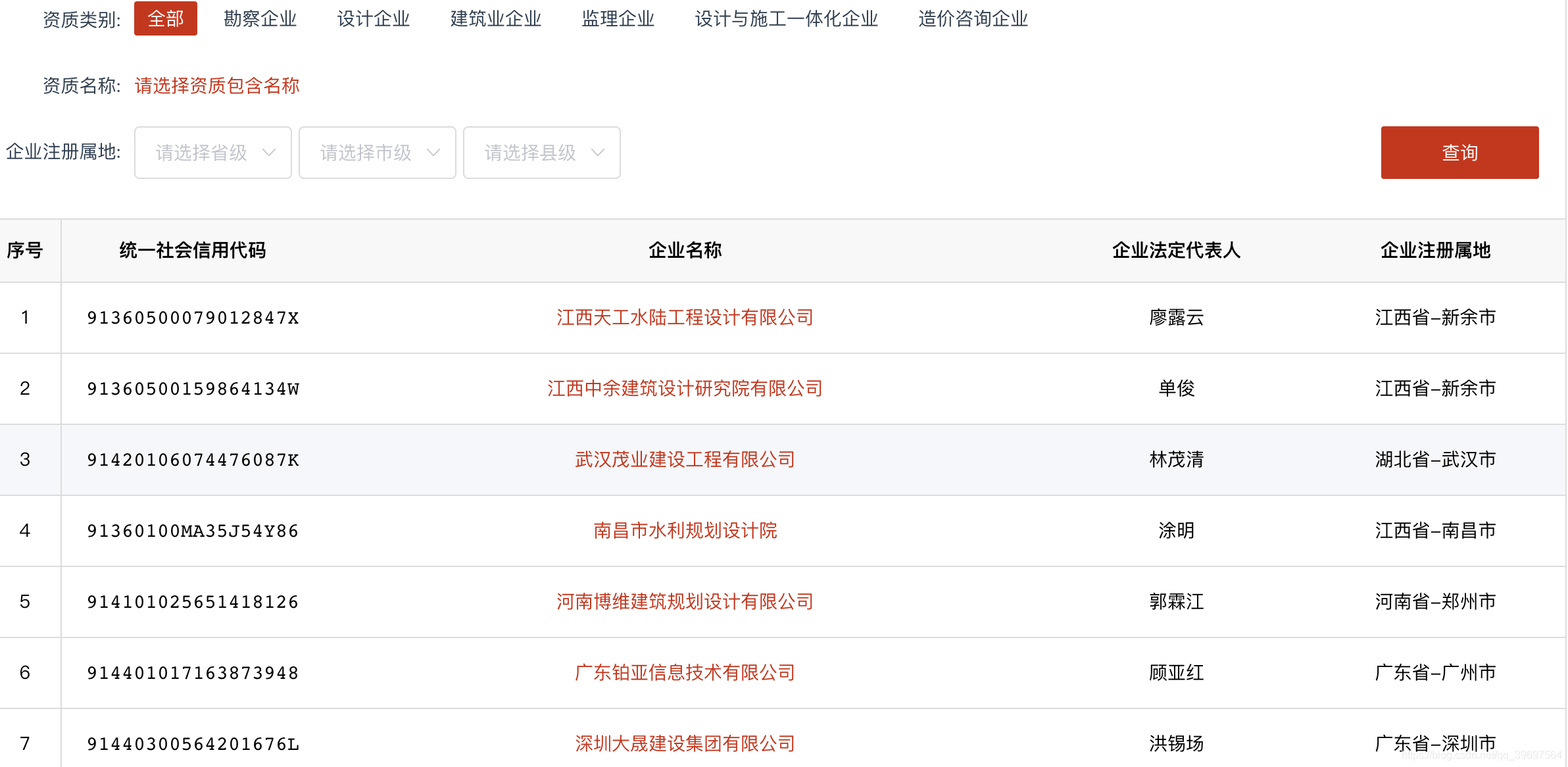This screenshot has height=767, width=1568.
Task: Open 南昌市水利规划设计院 link
Action: pos(685,531)
